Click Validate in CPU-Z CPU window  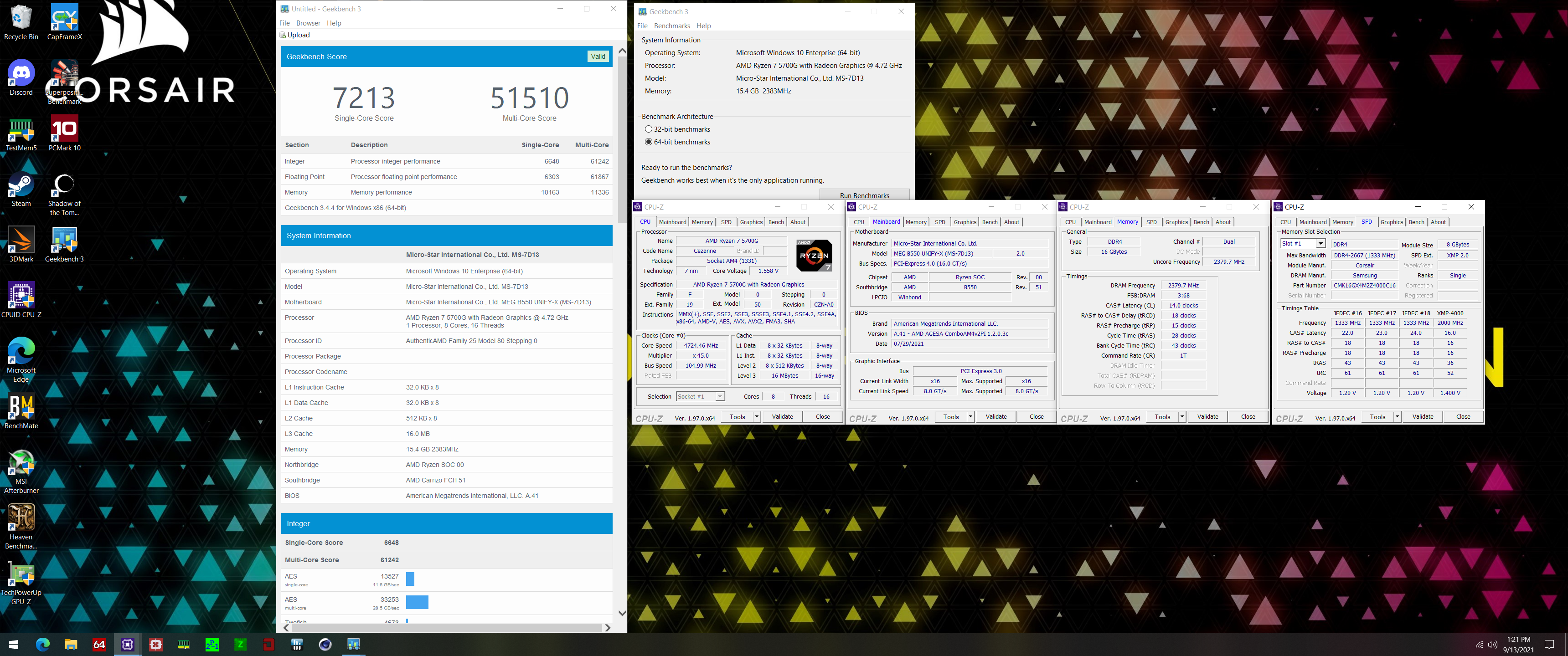[782, 417]
